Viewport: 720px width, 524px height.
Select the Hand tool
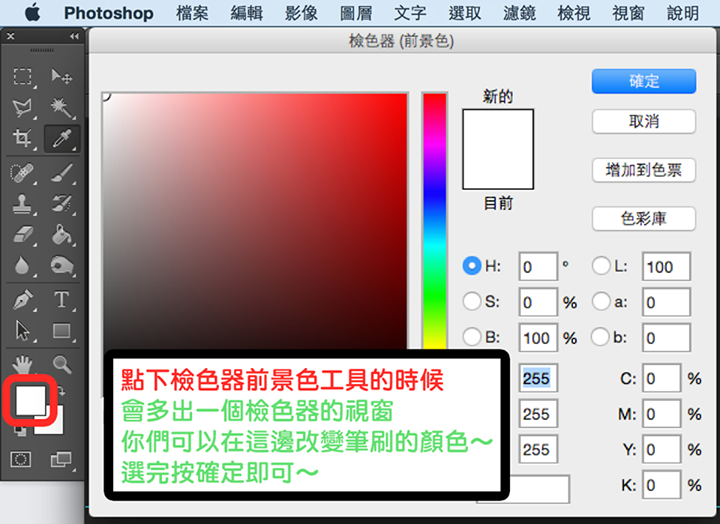click(22, 365)
